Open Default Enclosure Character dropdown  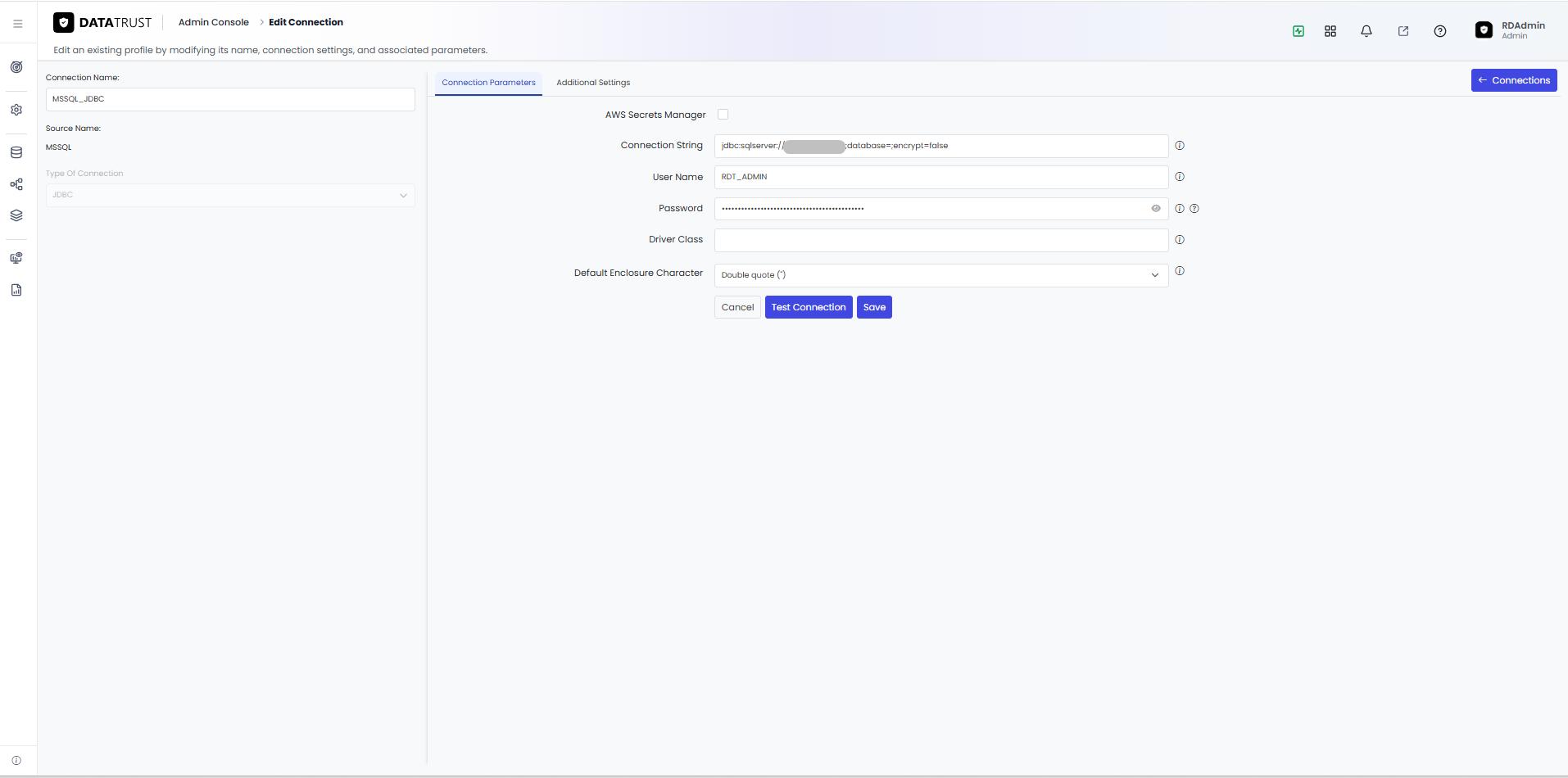(x=941, y=275)
